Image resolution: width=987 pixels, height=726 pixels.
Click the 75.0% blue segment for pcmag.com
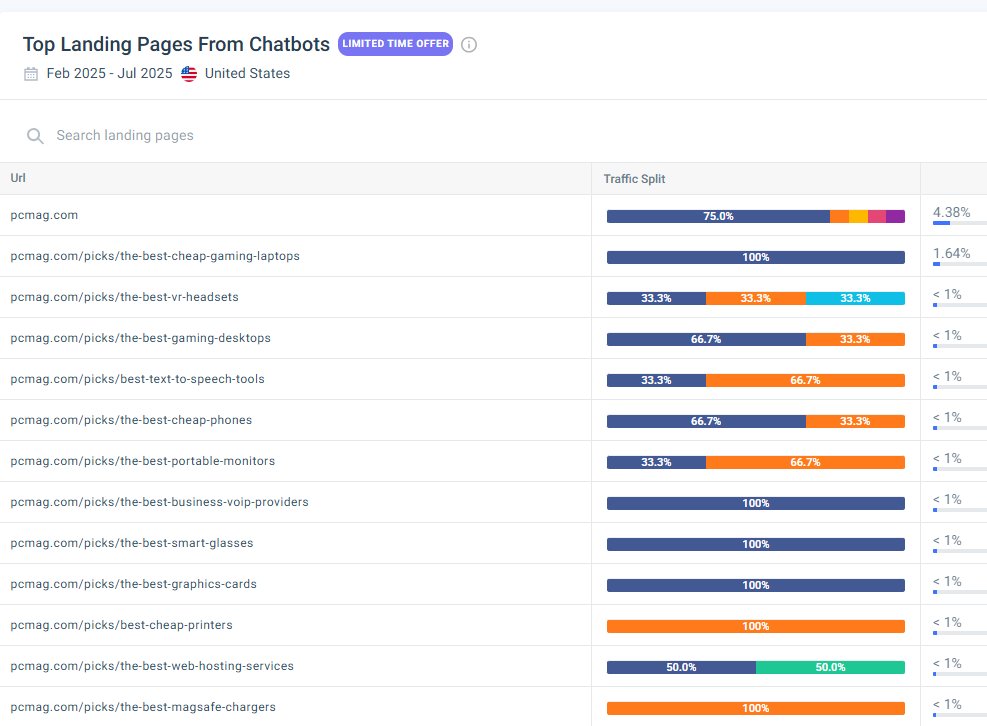click(718, 216)
